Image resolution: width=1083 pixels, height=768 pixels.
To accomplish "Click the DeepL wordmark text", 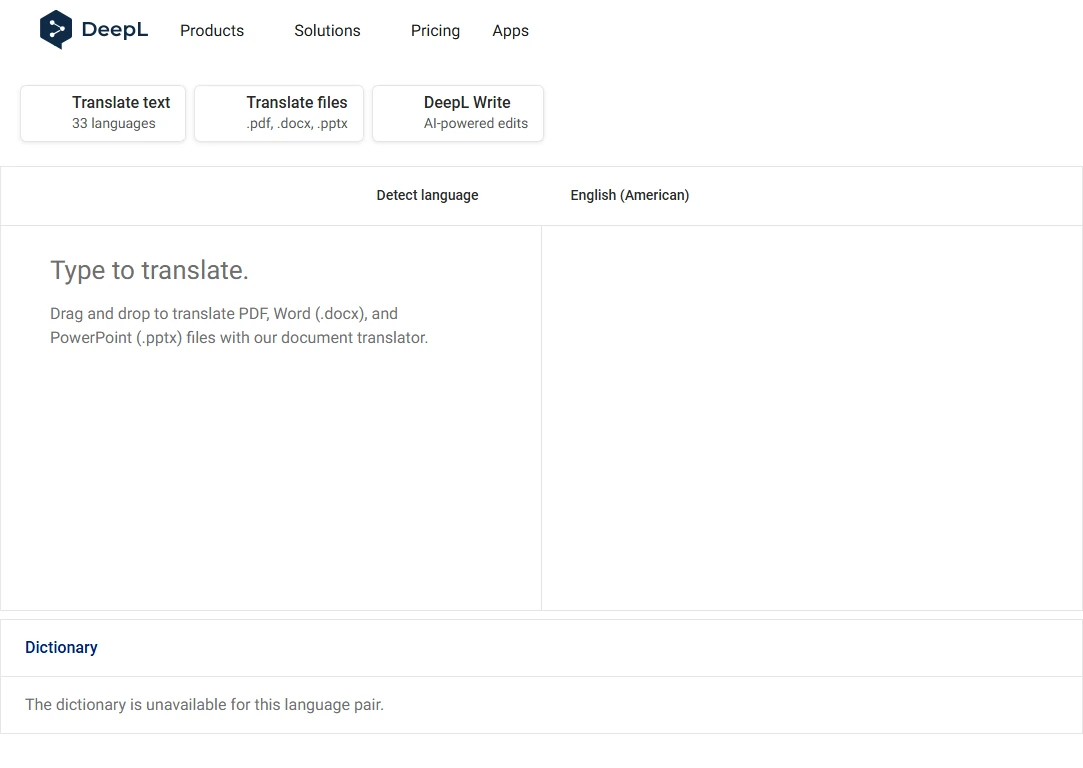I will pos(115,30).
